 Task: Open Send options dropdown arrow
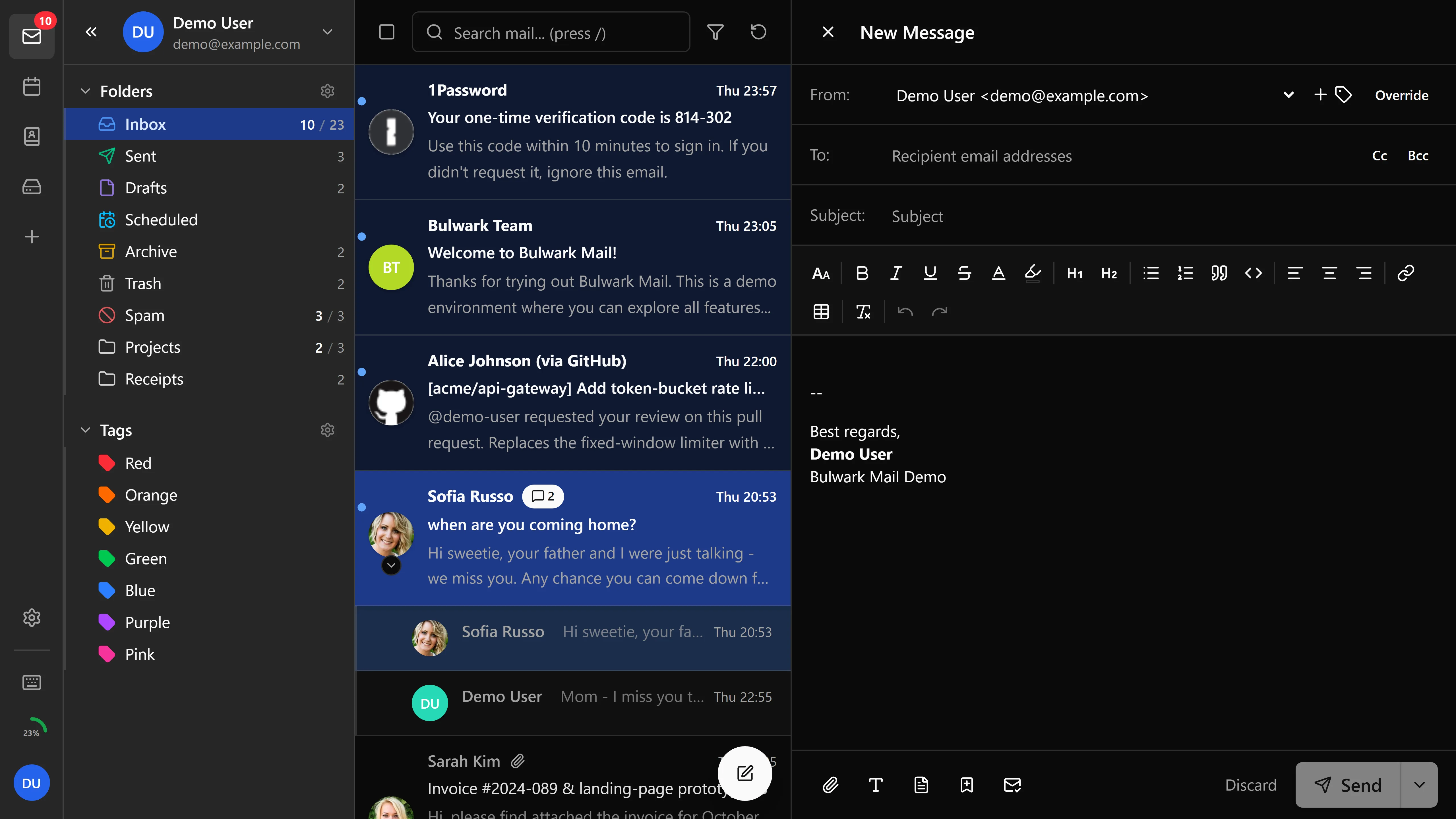[x=1419, y=785]
